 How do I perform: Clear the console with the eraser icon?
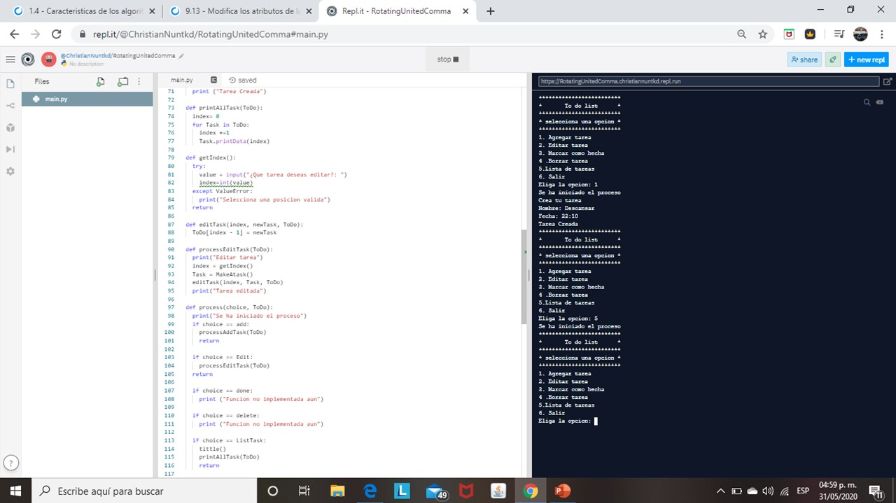[x=880, y=101]
